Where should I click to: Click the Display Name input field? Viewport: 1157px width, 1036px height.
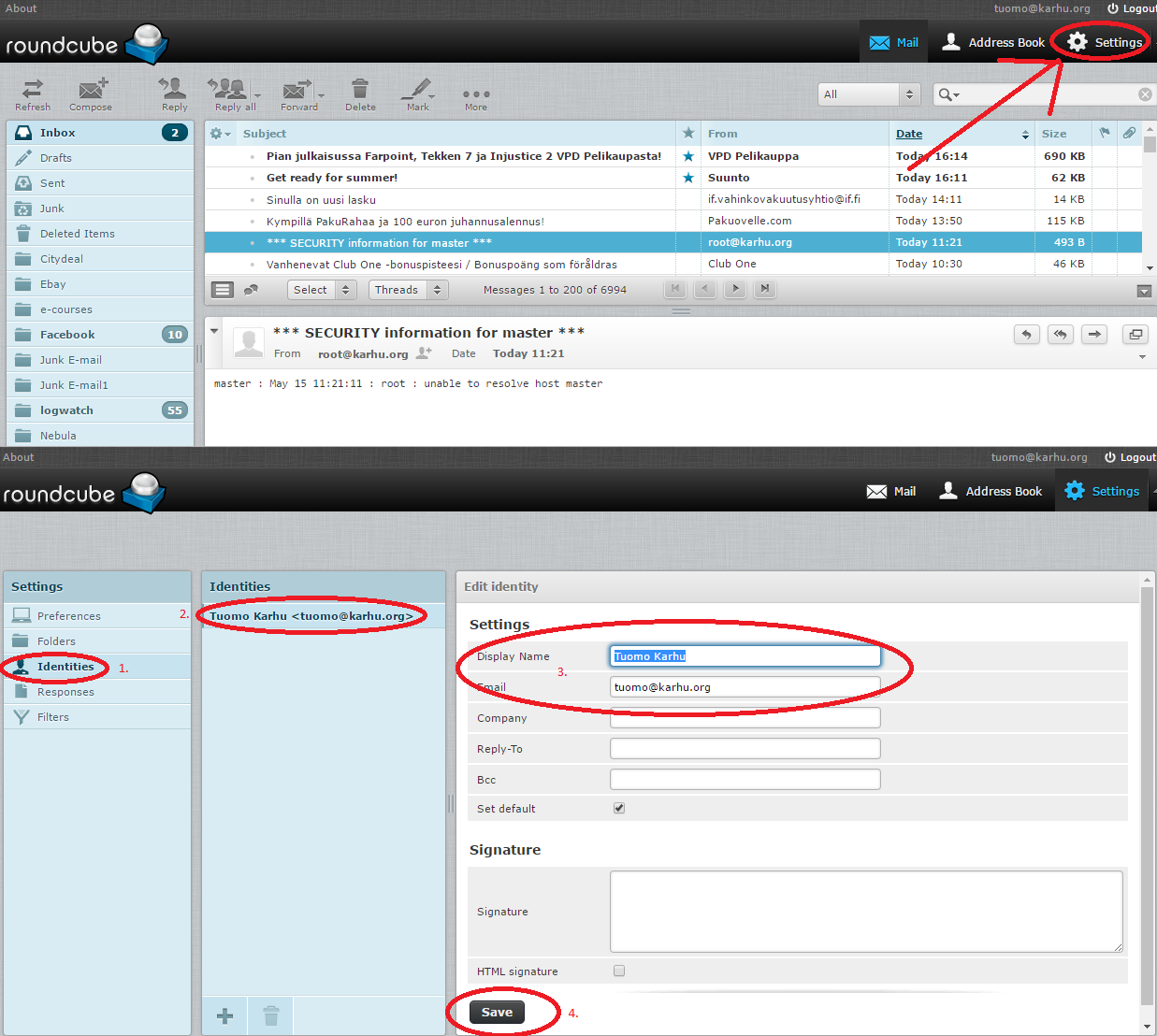coord(745,656)
